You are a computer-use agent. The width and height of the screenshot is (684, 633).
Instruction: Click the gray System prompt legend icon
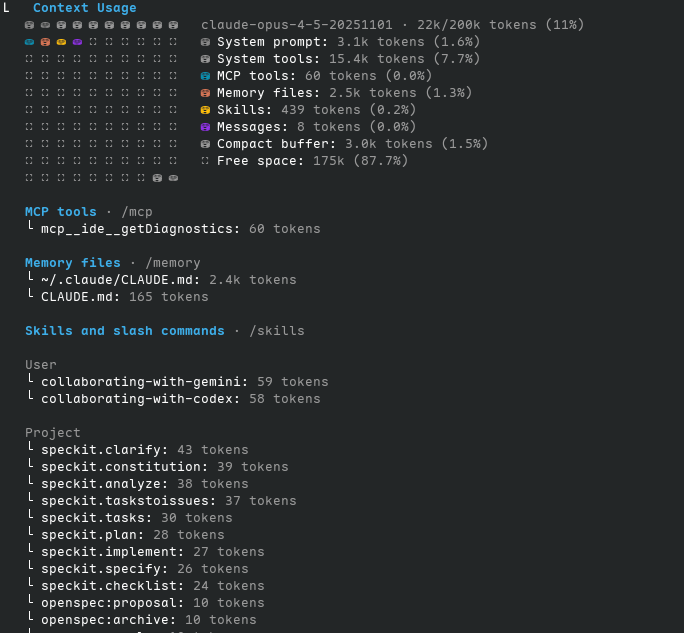point(205,42)
